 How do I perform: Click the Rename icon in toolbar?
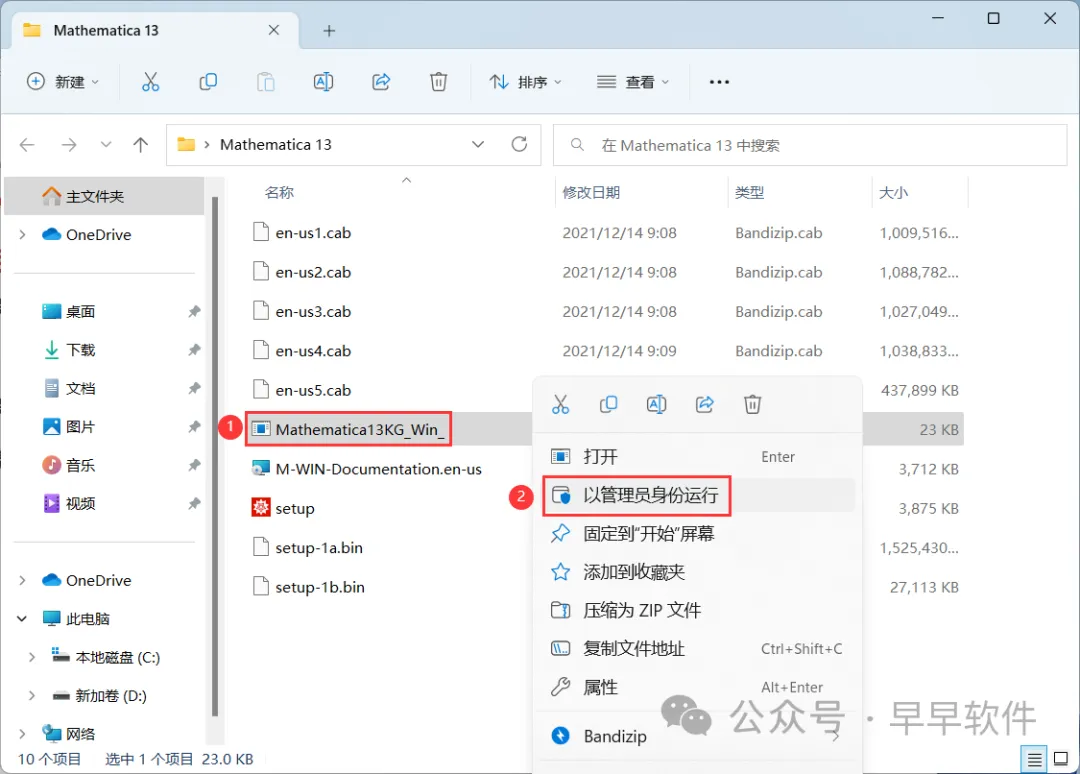click(x=323, y=82)
